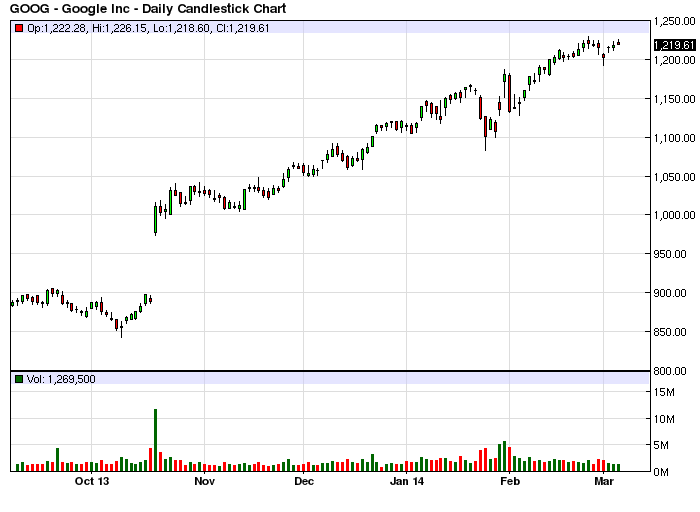Click the 1,050.00 price axis label
This screenshot has width=700, height=512.
click(675, 177)
